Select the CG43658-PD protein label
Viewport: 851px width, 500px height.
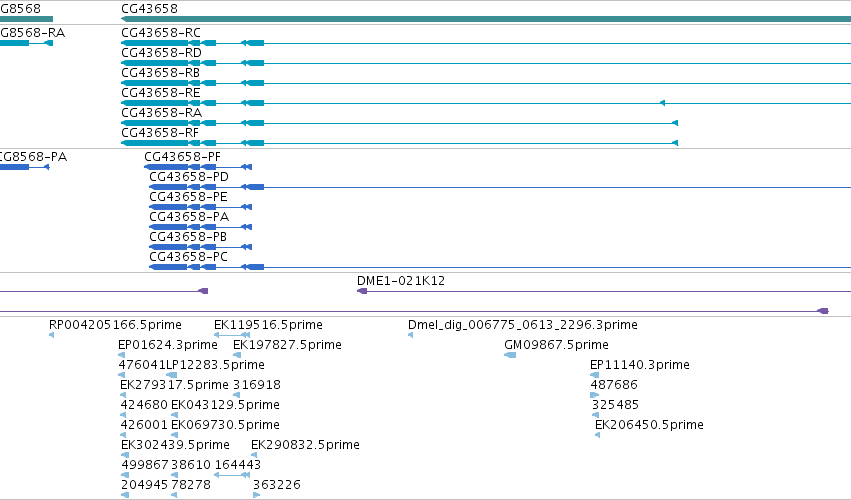coord(189,177)
